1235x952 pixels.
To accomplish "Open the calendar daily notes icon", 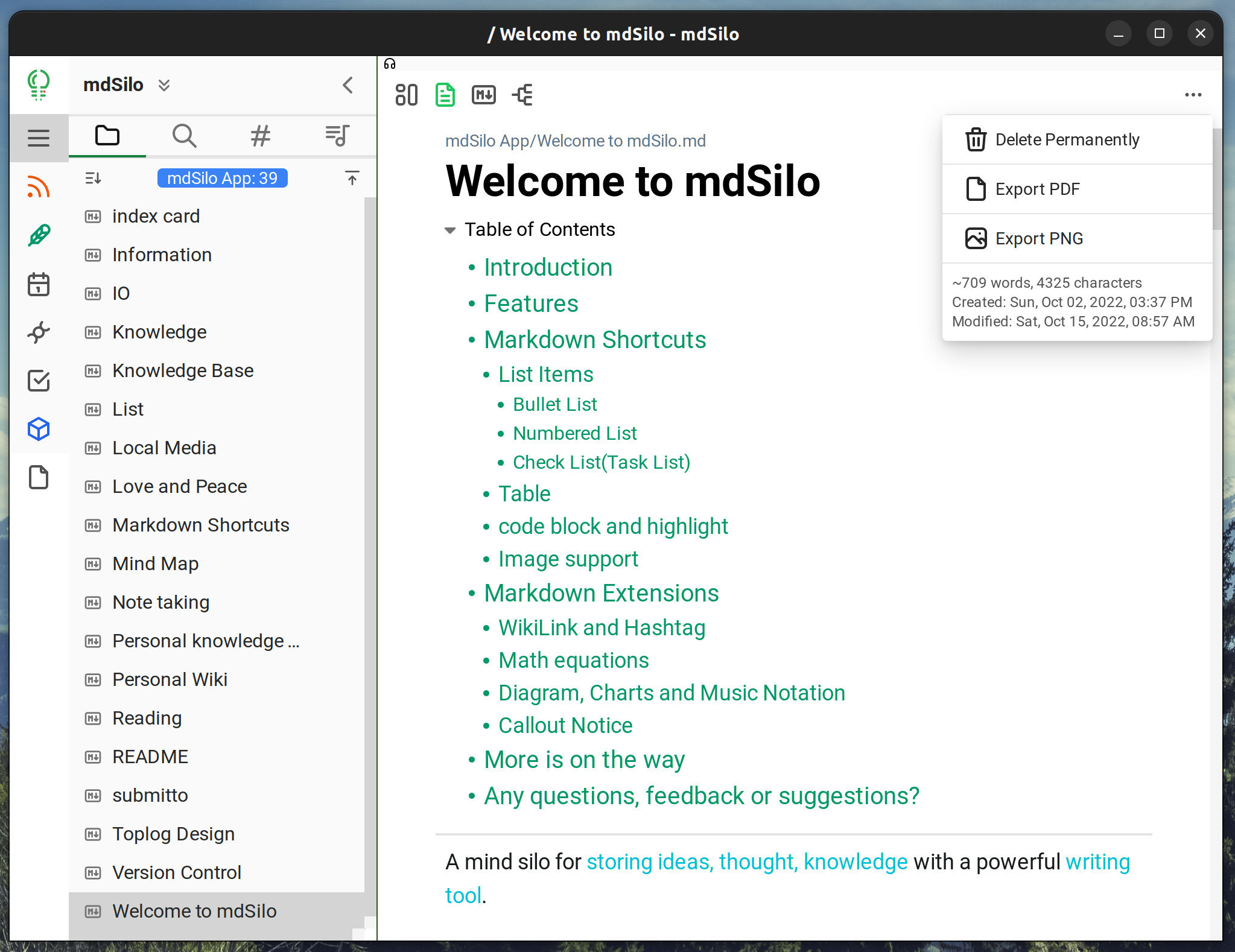I will tap(39, 284).
